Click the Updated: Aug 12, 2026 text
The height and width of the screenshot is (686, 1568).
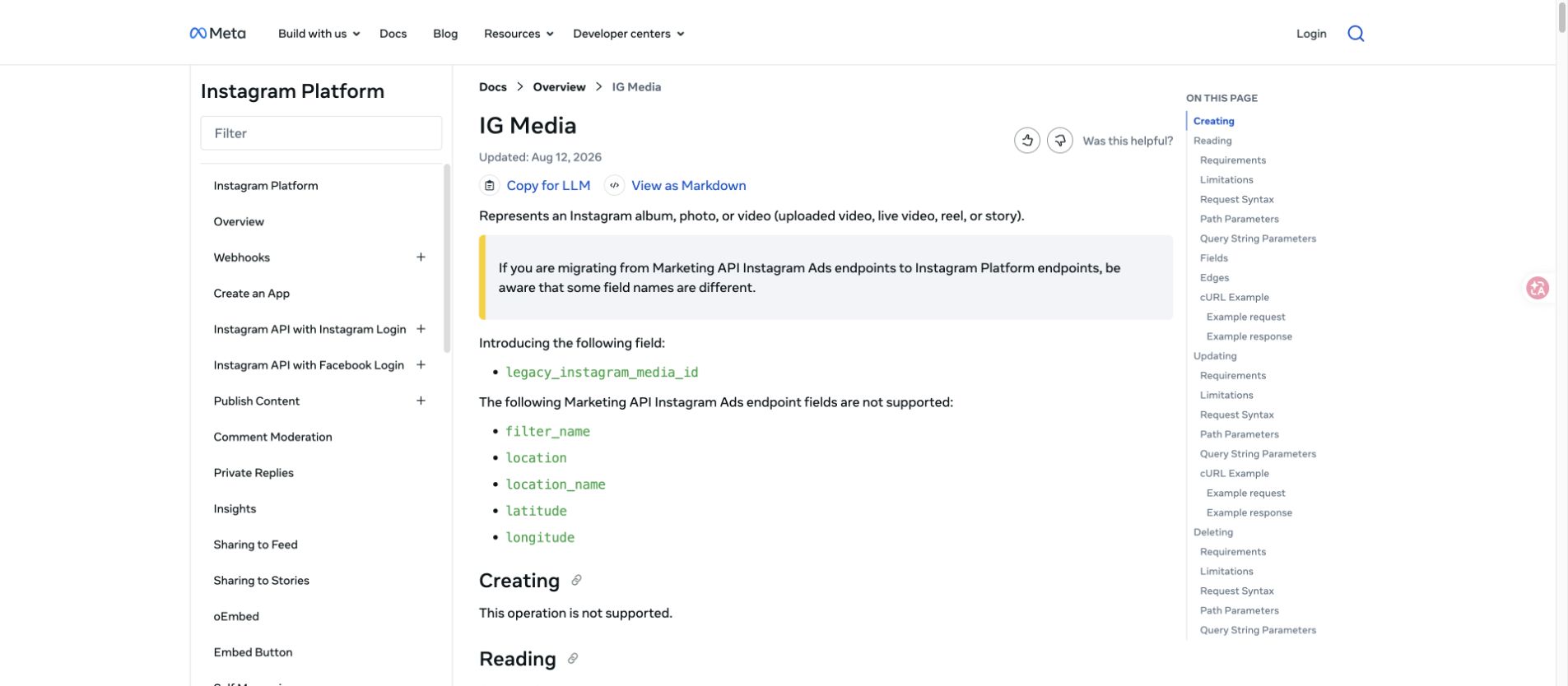pyautogui.click(x=540, y=157)
